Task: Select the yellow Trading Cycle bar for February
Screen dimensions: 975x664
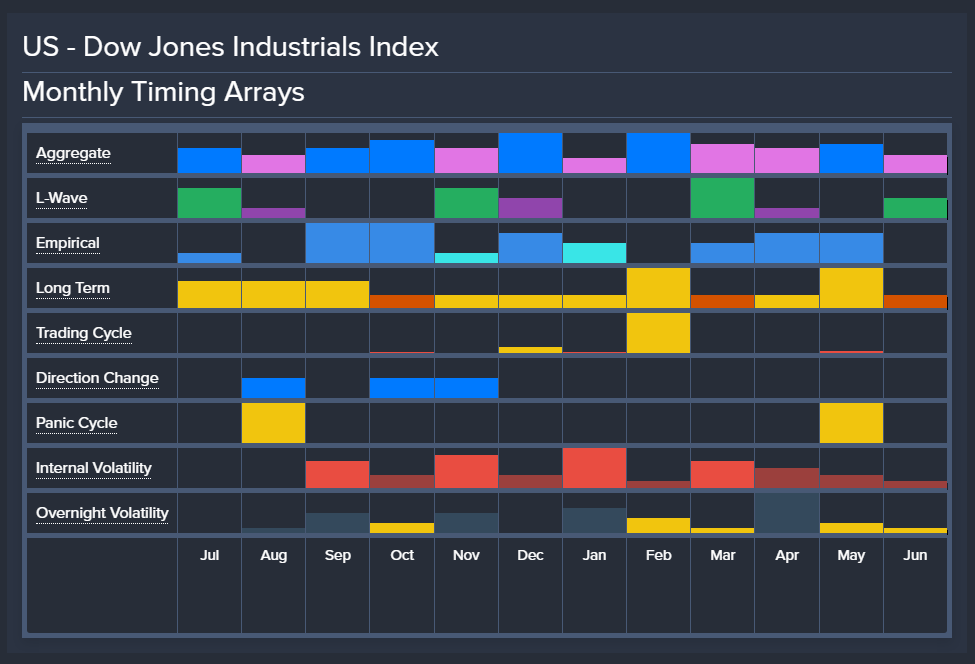Action: click(658, 333)
